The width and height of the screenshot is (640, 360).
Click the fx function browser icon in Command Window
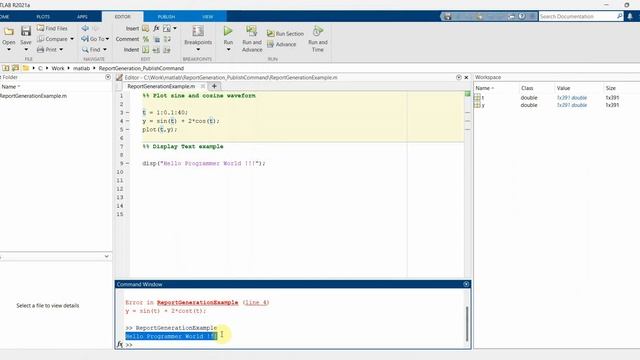coord(120,344)
